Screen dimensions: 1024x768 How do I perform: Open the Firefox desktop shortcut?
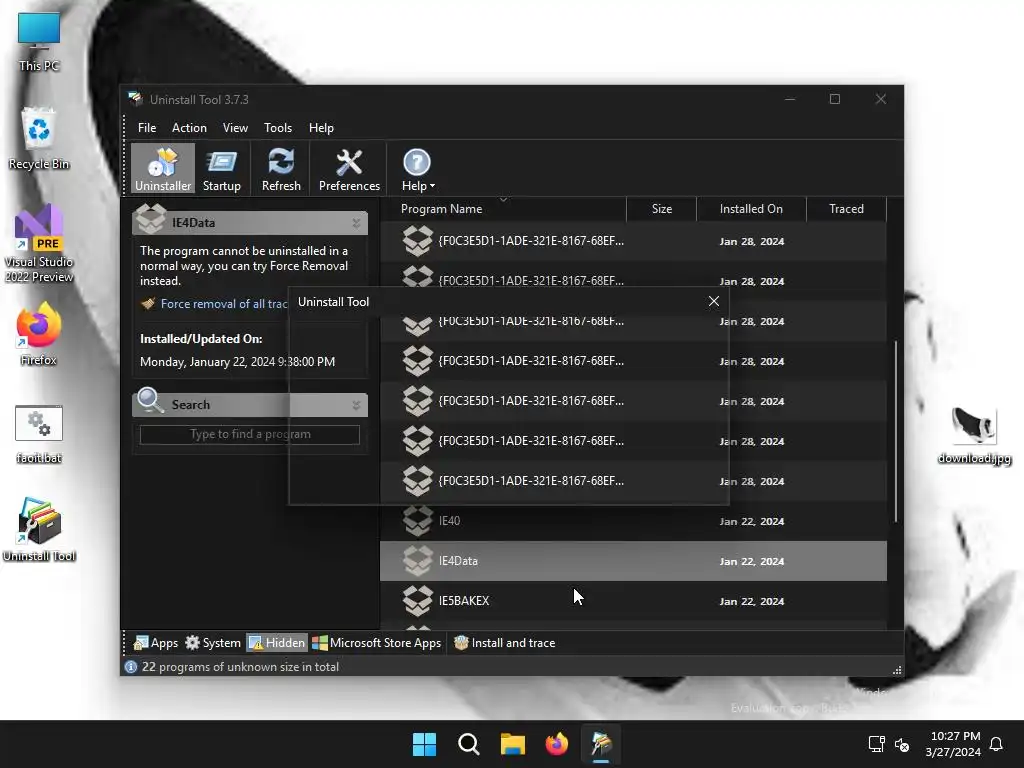[39, 334]
